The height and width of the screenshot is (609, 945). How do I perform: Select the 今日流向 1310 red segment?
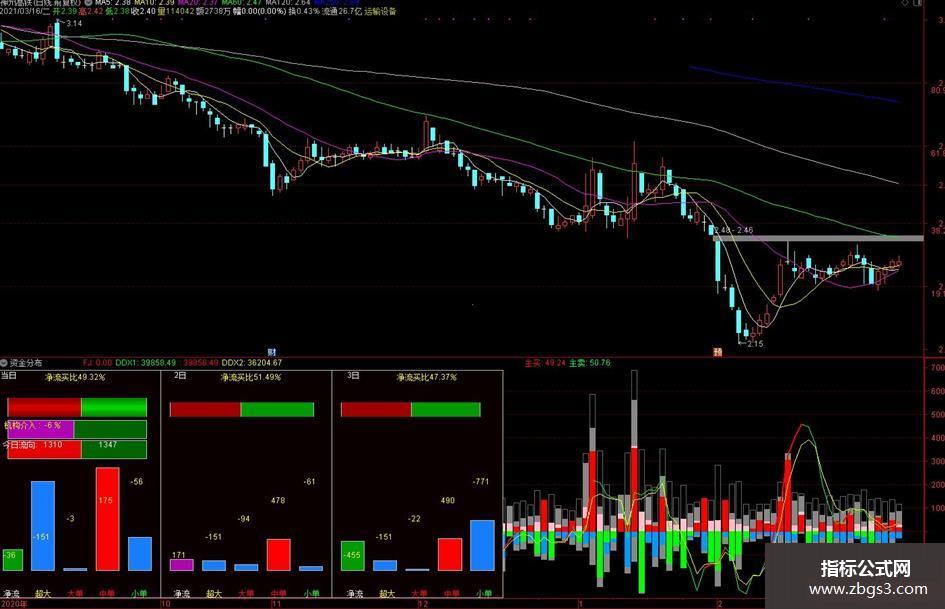43,449
